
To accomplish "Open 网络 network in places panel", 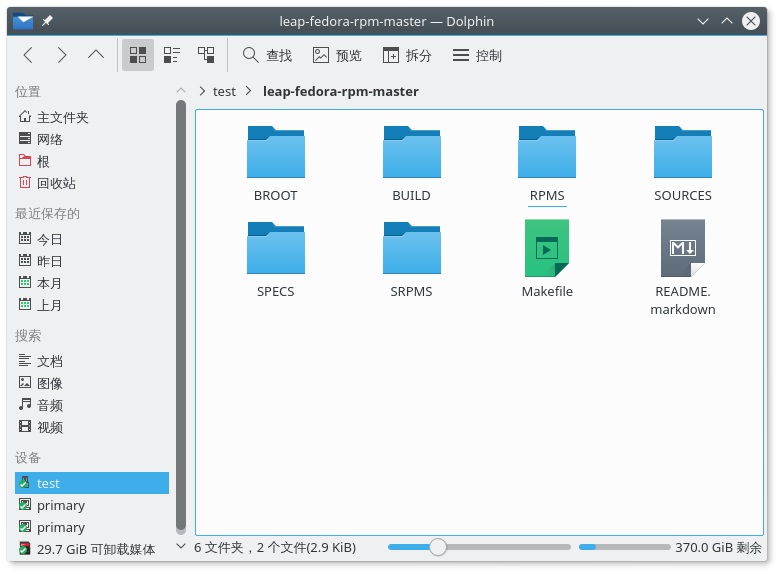I will point(92,139).
